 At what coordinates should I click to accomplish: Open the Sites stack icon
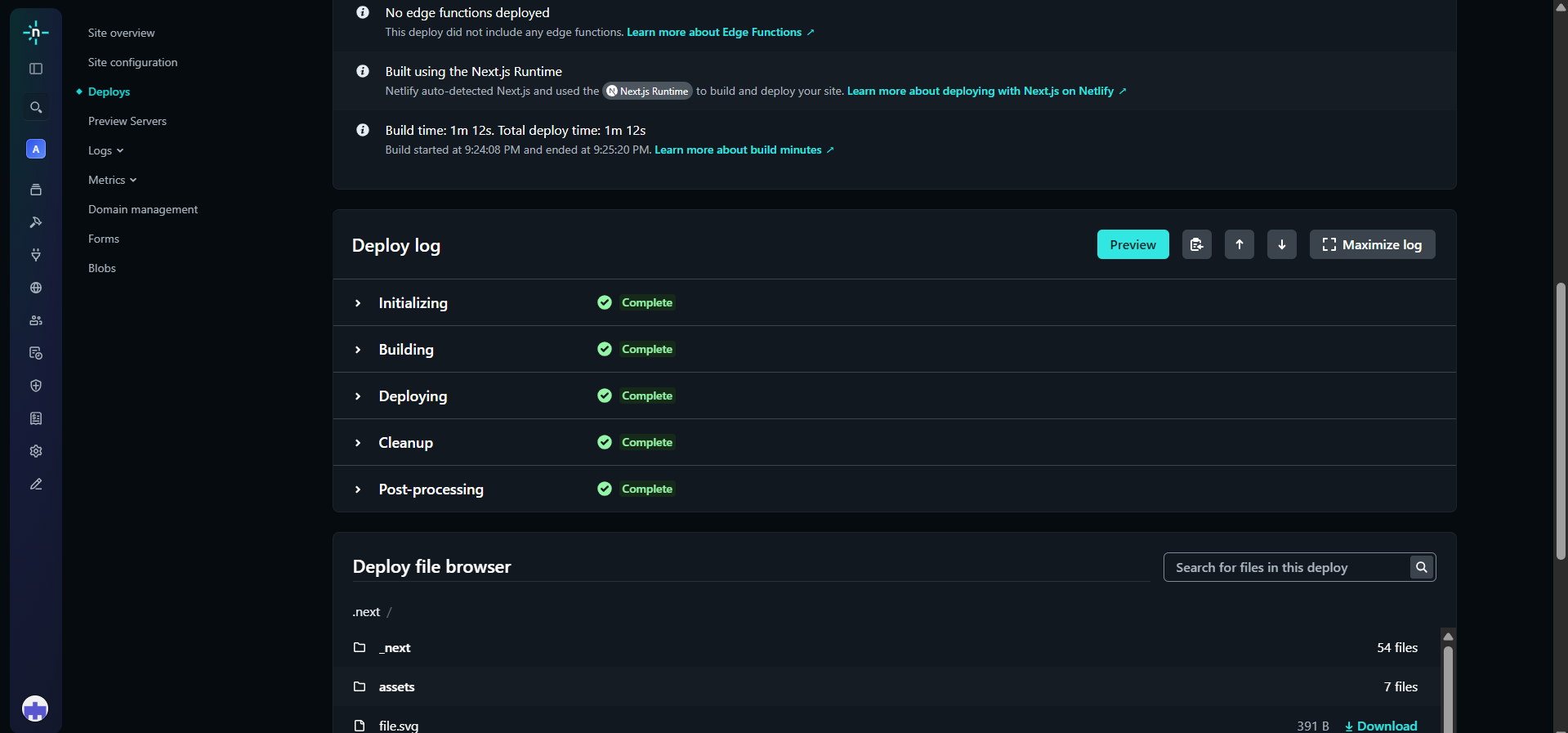pyautogui.click(x=36, y=190)
